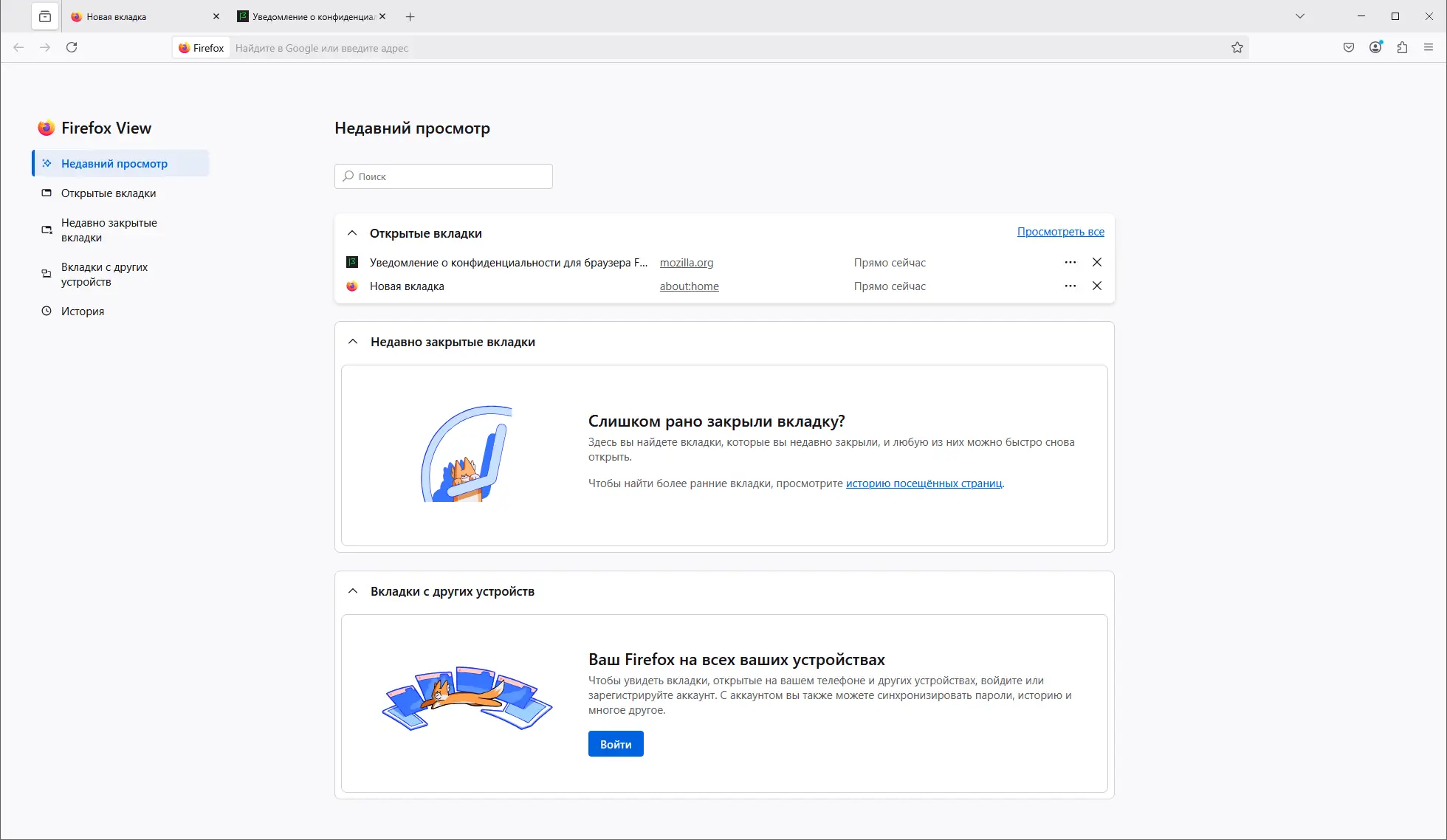Open options menu for the mozilla.org entry
1447x840 pixels.
(1070, 262)
